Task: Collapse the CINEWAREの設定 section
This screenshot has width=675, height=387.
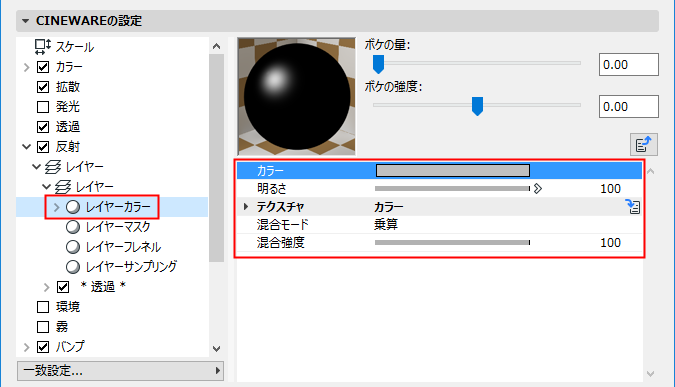Action: click(26, 21)
